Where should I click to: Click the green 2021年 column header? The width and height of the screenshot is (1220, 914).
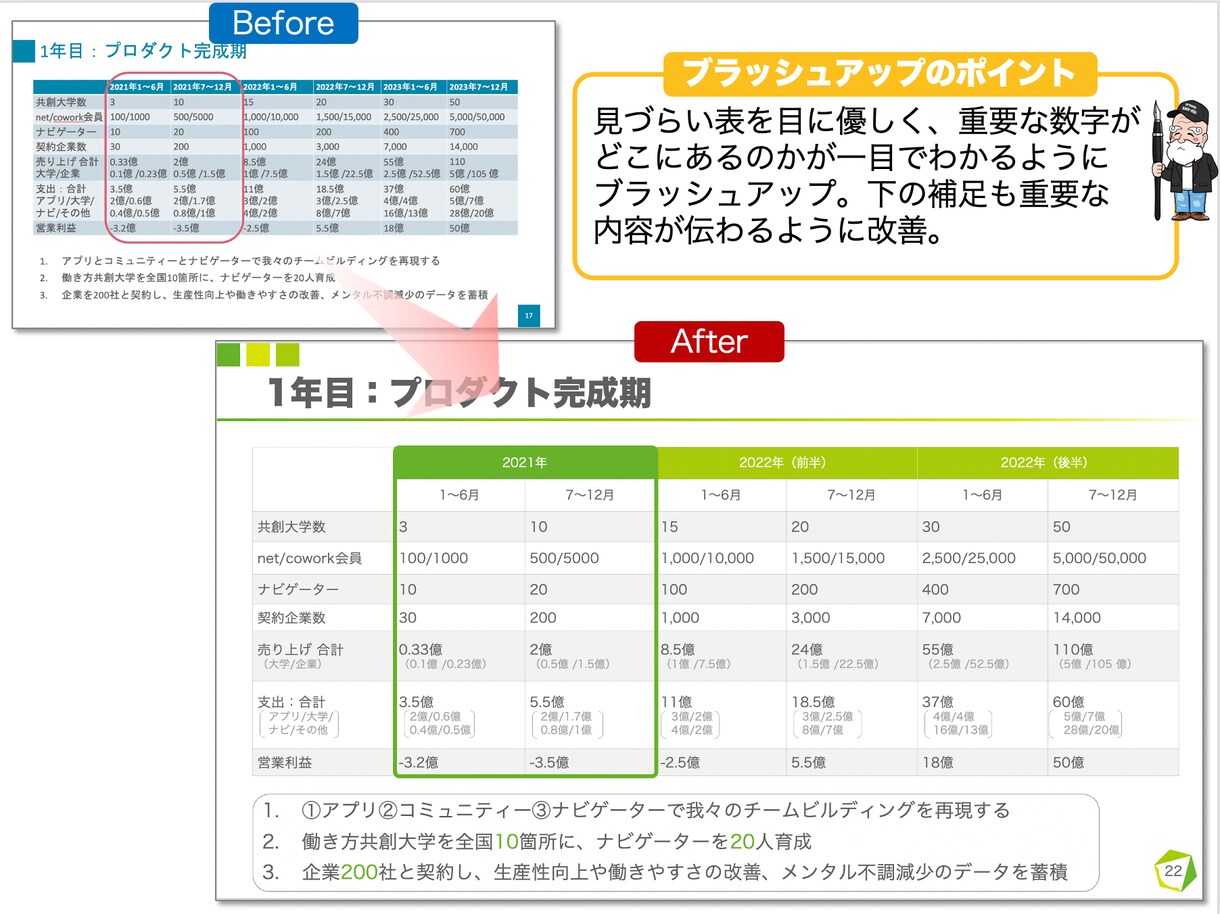point(525,463)
